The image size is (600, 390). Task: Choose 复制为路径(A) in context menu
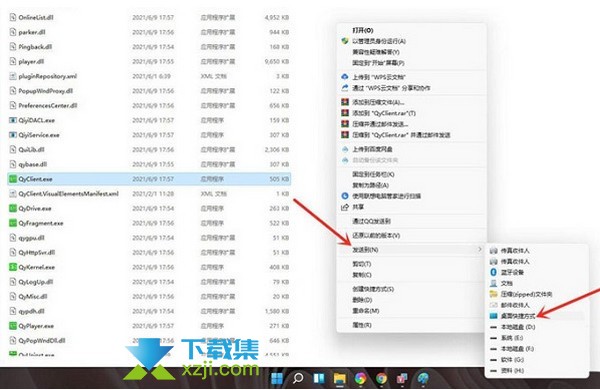click(x=370, y=185)
